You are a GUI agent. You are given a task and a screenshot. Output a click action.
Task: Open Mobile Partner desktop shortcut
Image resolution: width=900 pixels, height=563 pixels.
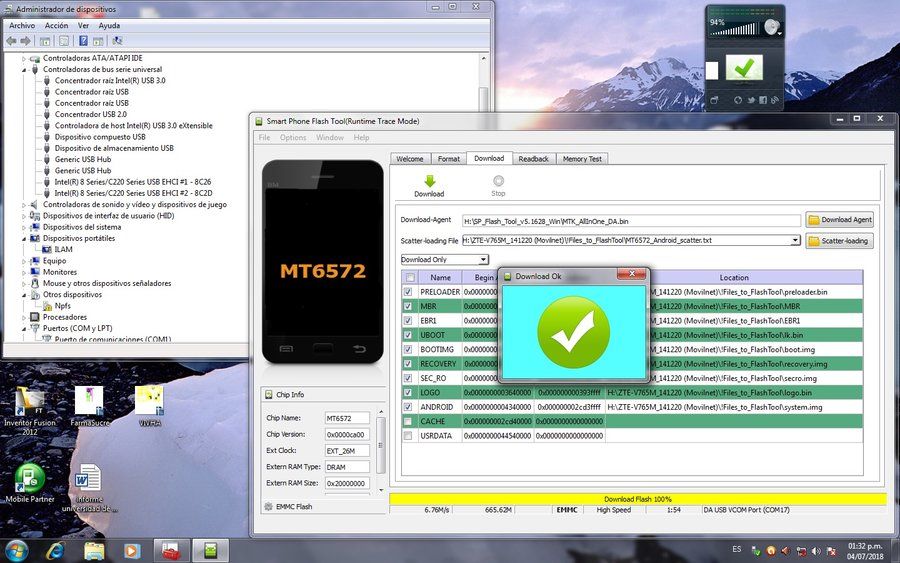[x=30, y=483]
